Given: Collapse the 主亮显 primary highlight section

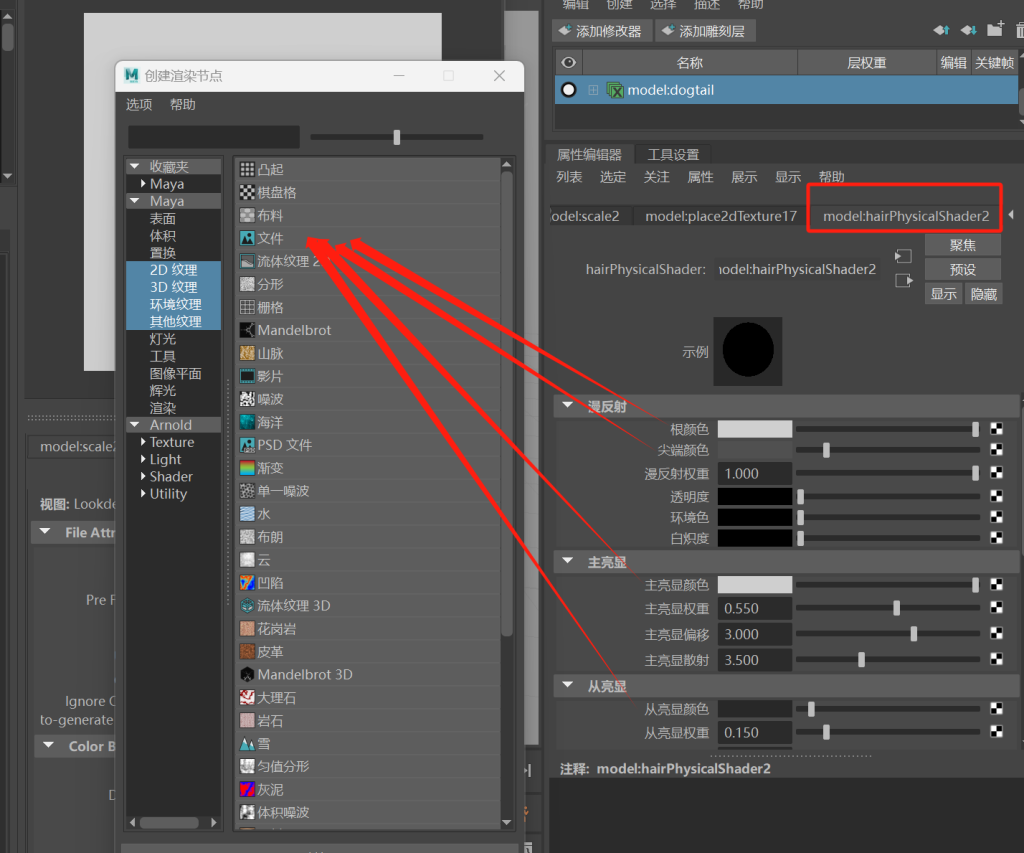Looking at the screenshot, I should (568, 561).
